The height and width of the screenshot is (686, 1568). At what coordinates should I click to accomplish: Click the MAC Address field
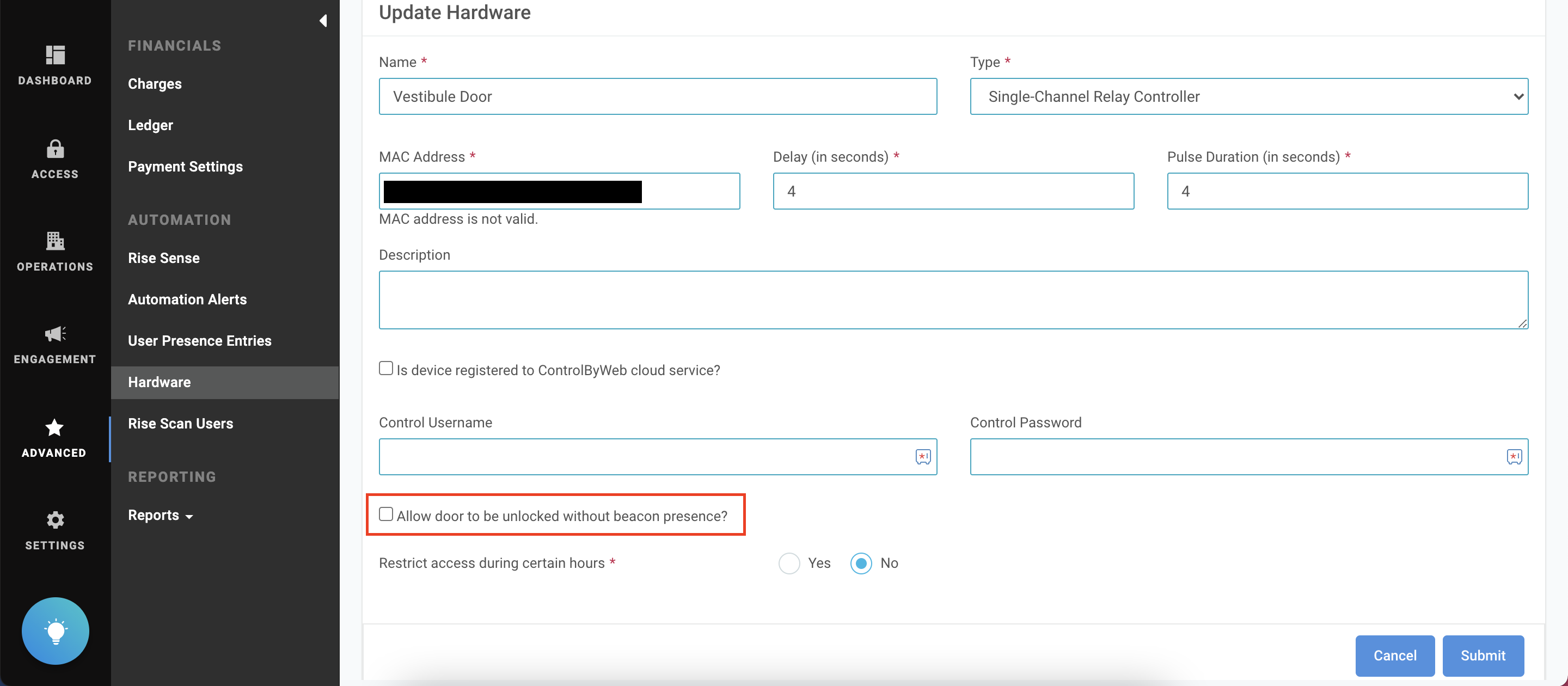click(559, 191)
